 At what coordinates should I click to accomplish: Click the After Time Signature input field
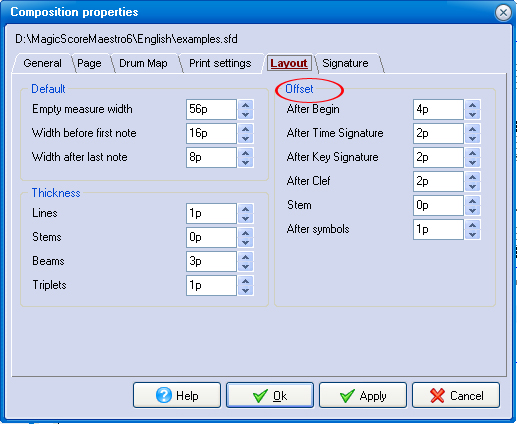click(x=438, y=133)
